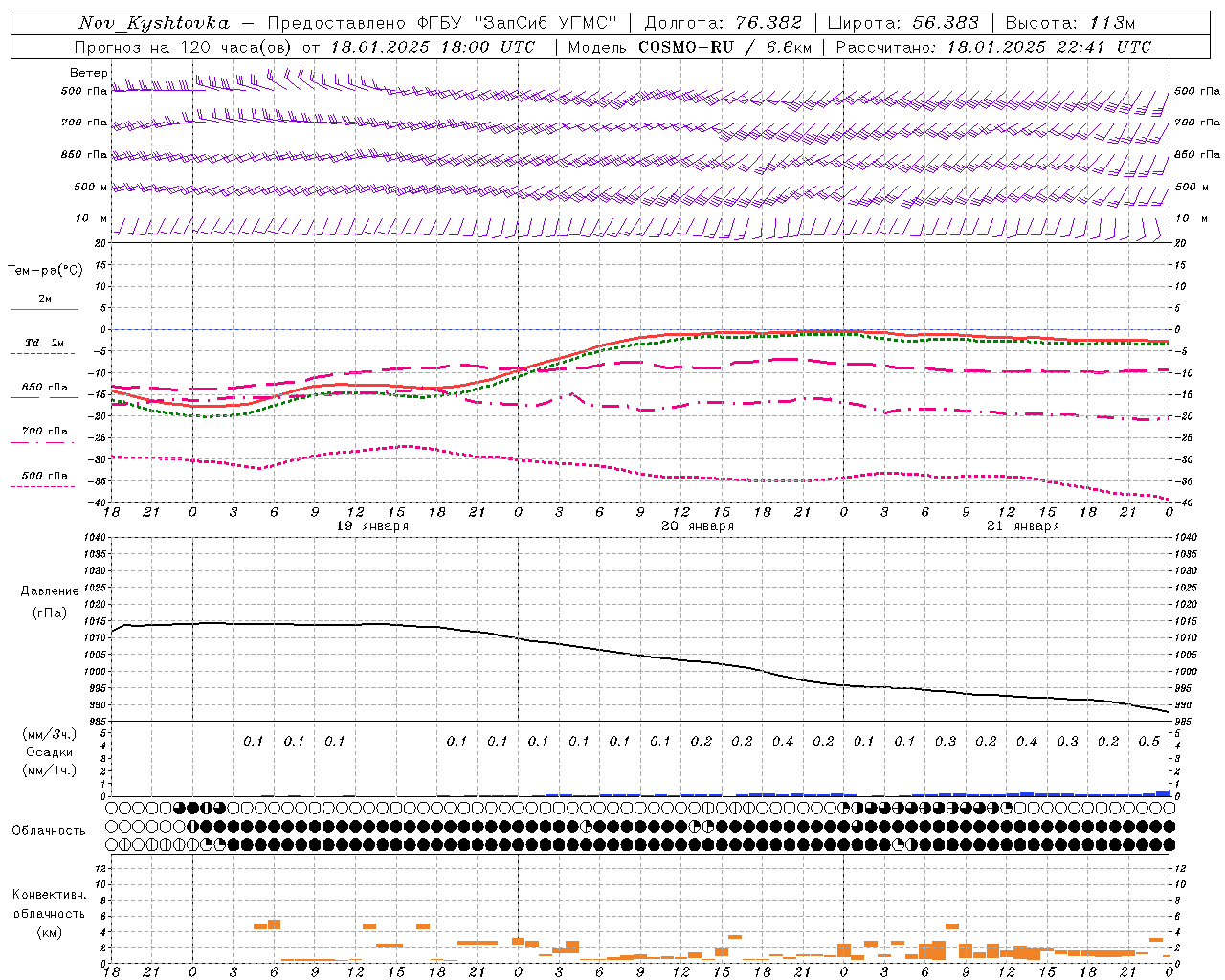1225x980 pixels.
Task: Click the '(мм/3ч.)' precipitation unit label
Action: coord(50,734)
